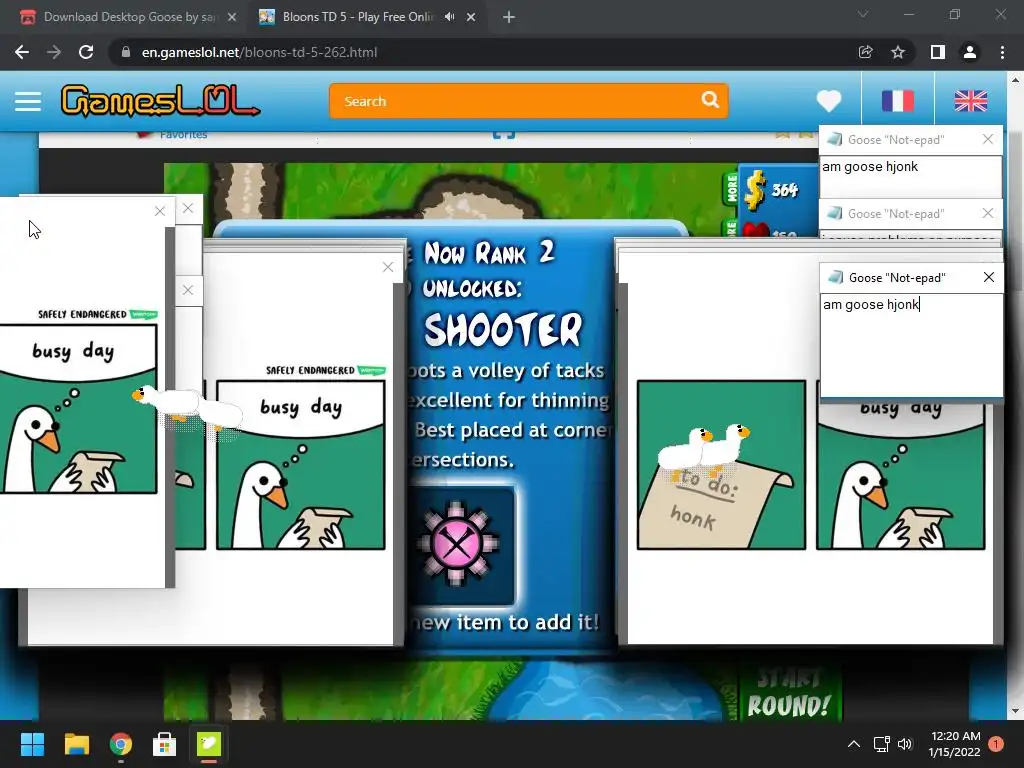Click the green MORE money button
Screen dimensions: 1024x768
coord(731,188)
